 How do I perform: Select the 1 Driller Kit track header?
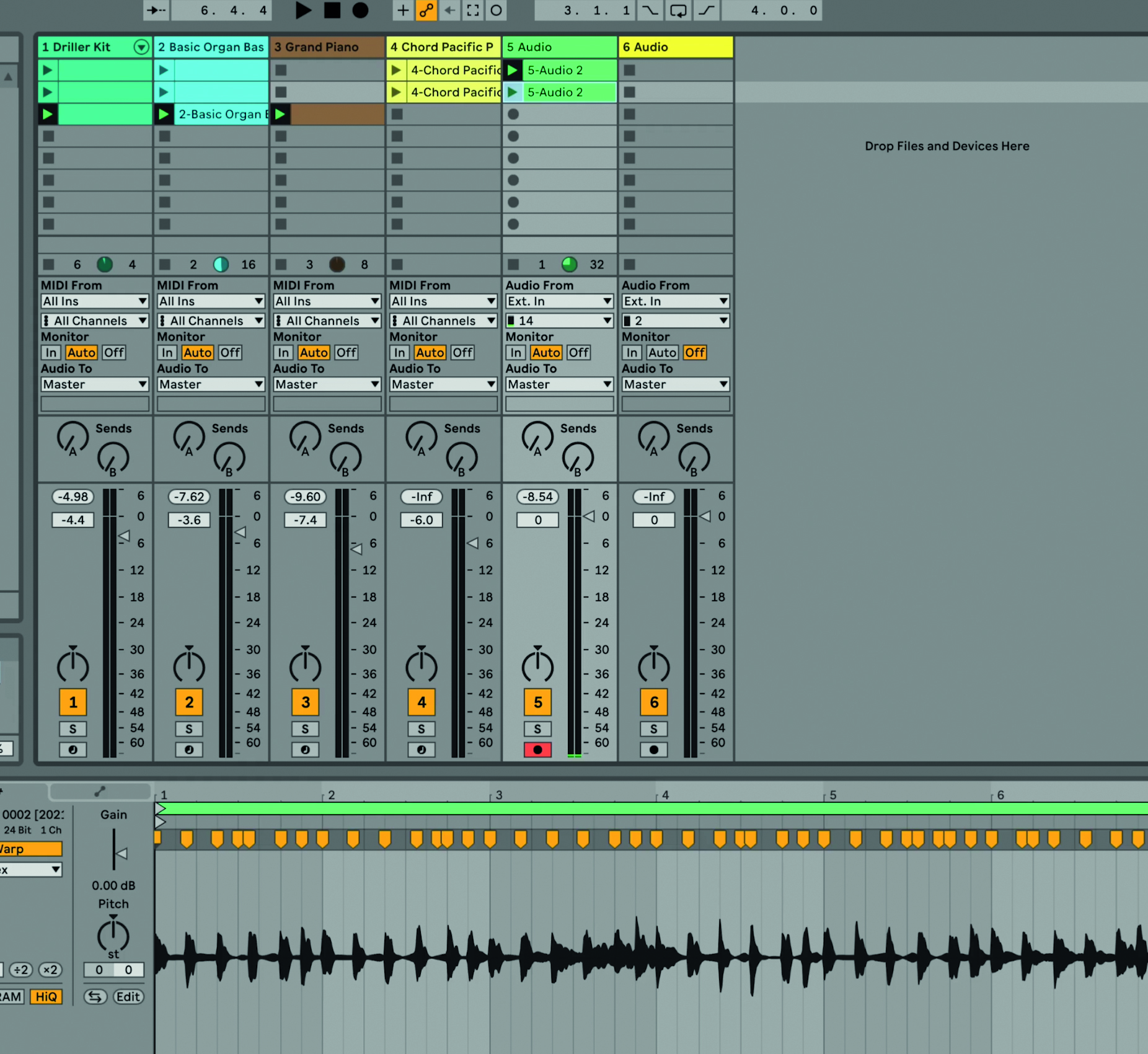95,47
